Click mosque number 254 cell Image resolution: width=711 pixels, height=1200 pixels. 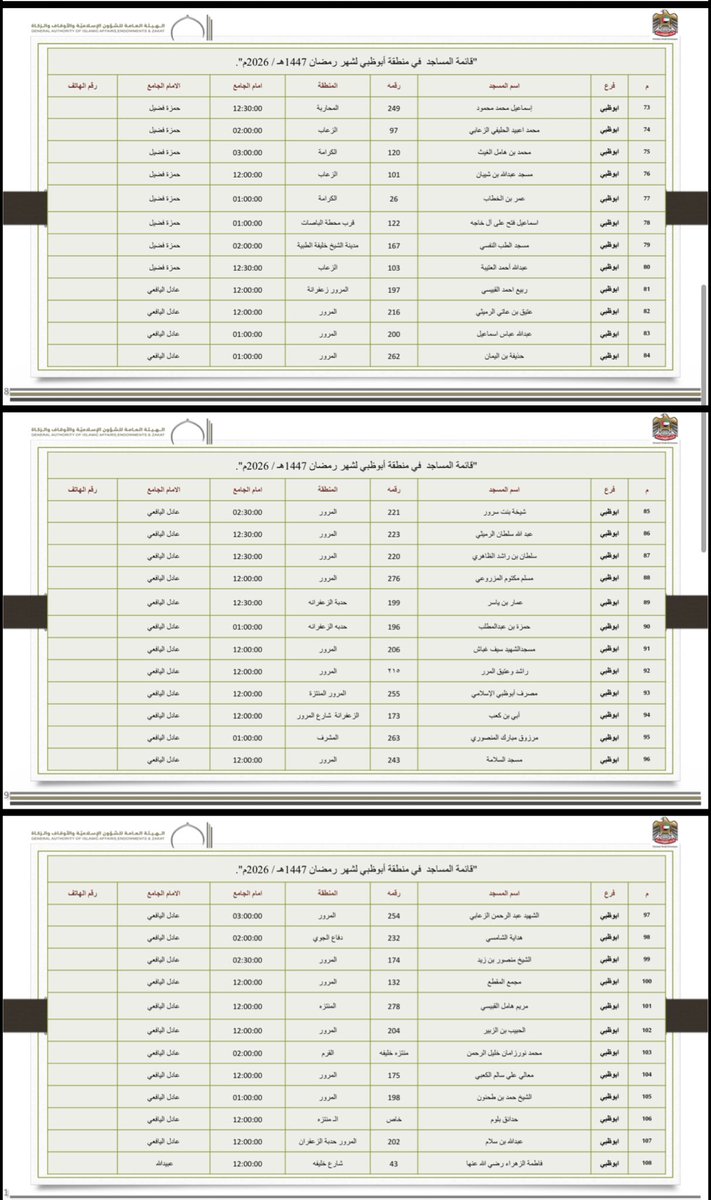pos(394,915)
